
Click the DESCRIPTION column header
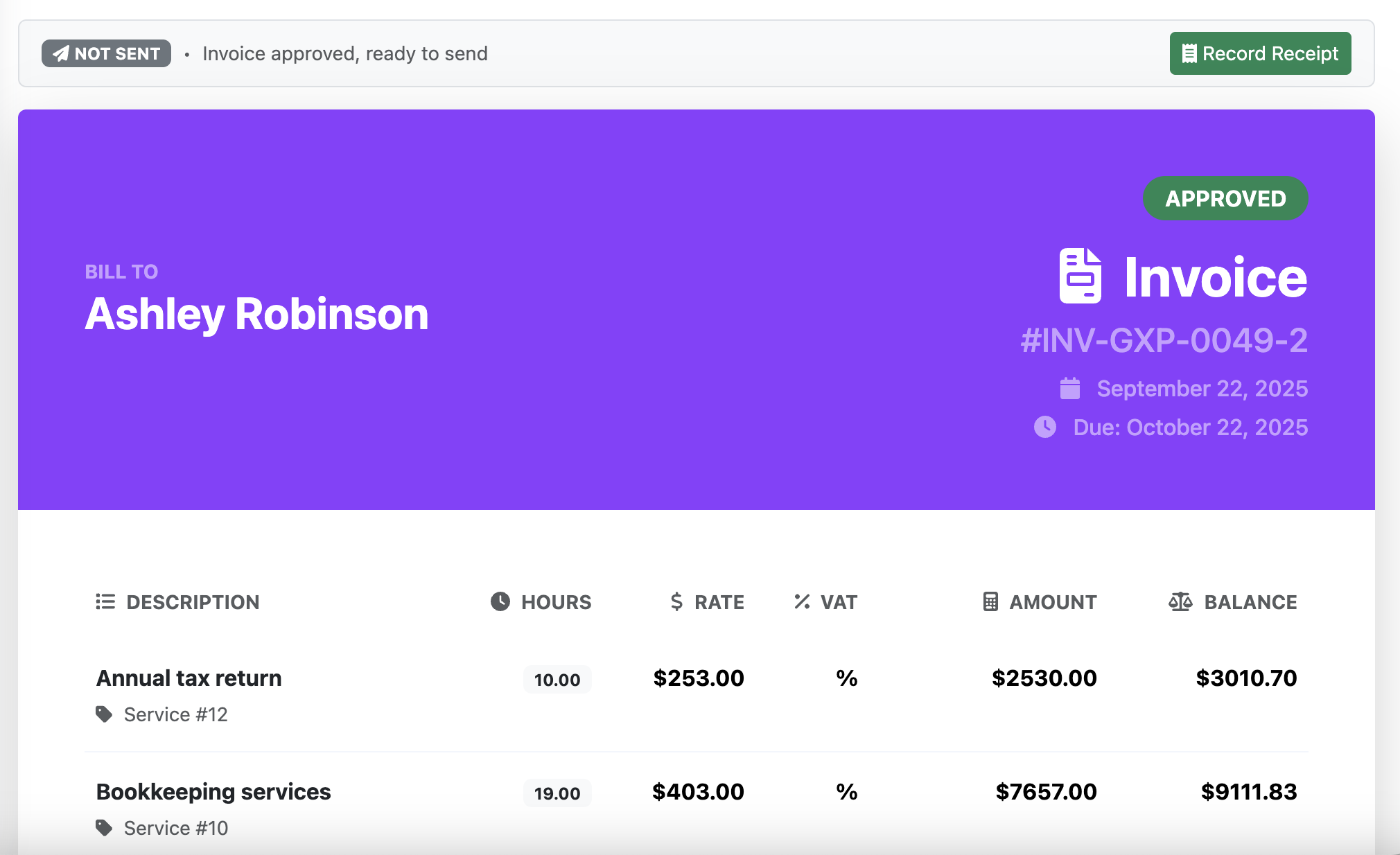tap(193, 601)
